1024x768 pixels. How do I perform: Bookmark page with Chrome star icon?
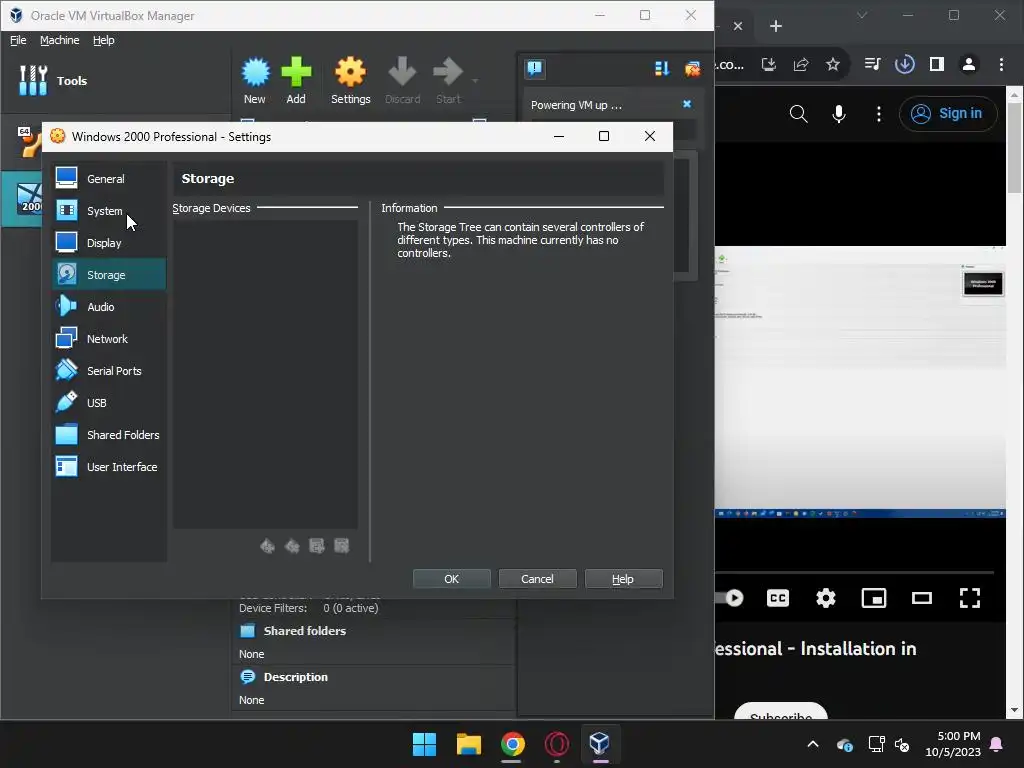pyautogui.click(x=833, y=64)
